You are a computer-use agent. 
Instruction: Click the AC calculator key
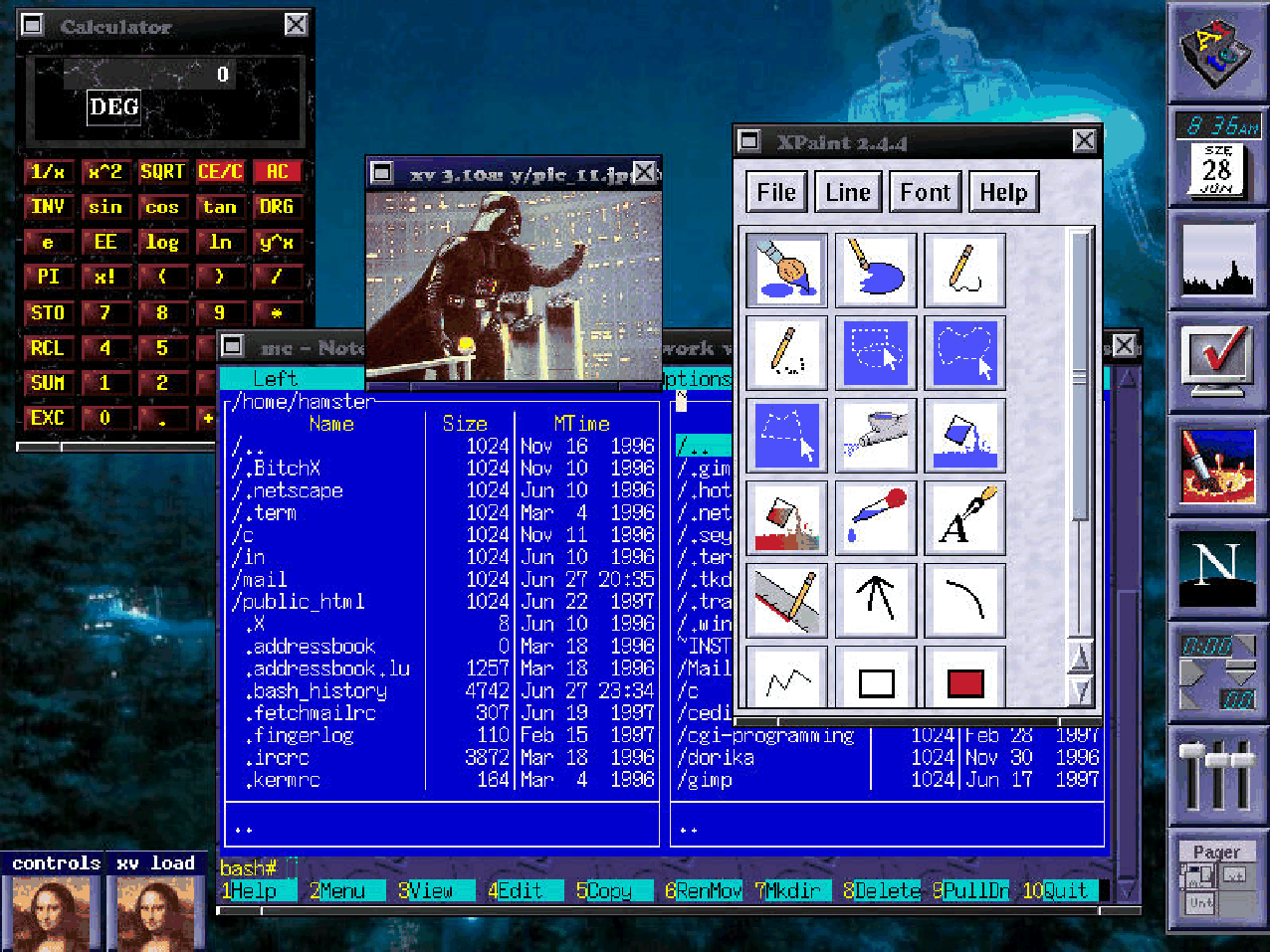(x=277, y=171)
